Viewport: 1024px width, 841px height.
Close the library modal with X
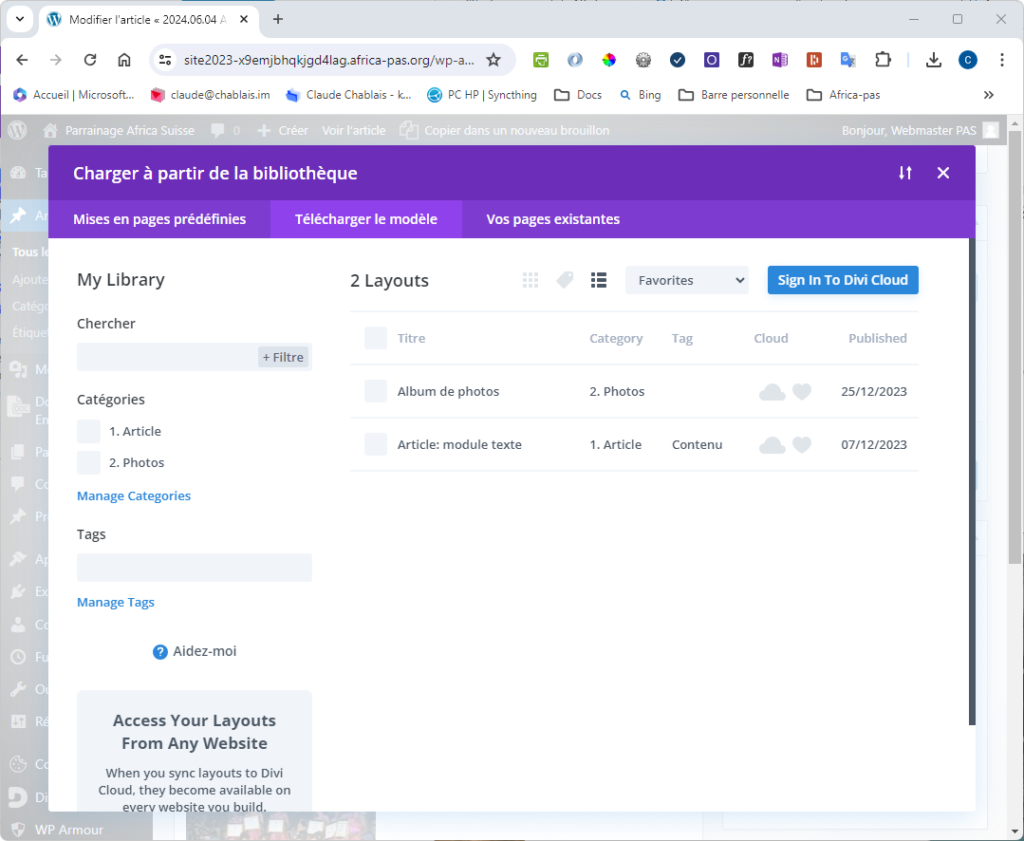coord(943,173)
